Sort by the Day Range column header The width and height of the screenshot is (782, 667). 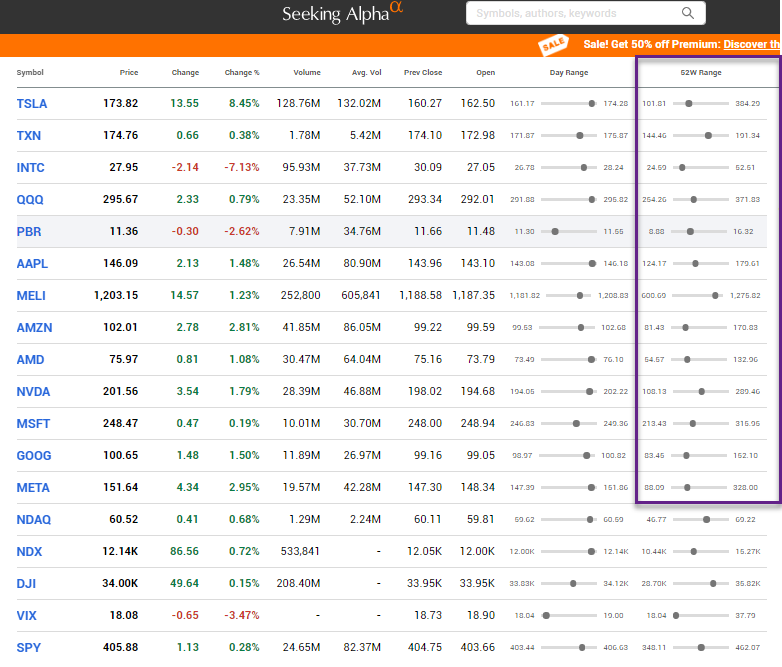[569, 72]
